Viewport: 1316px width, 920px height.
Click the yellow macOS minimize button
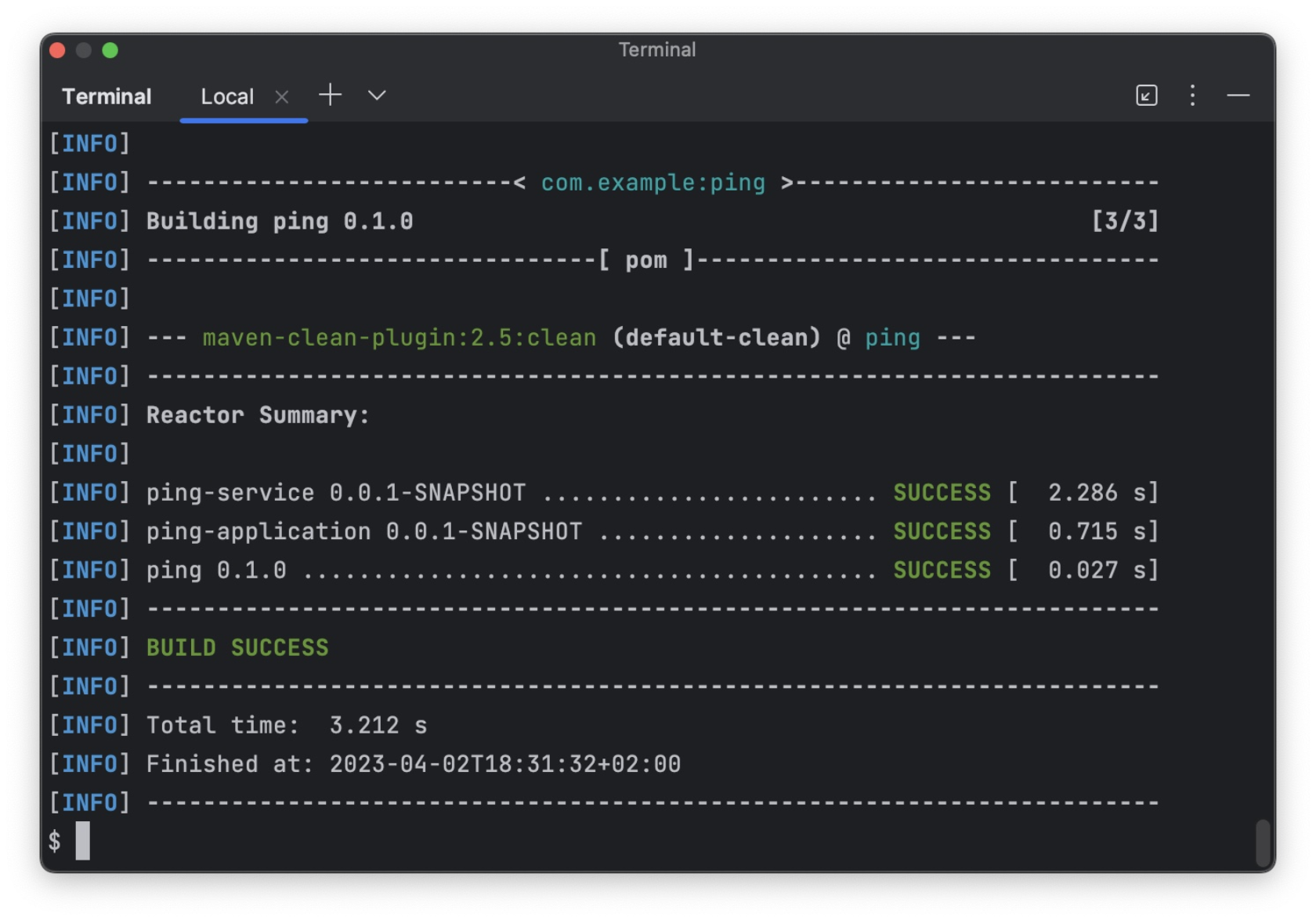coord(84,49)
